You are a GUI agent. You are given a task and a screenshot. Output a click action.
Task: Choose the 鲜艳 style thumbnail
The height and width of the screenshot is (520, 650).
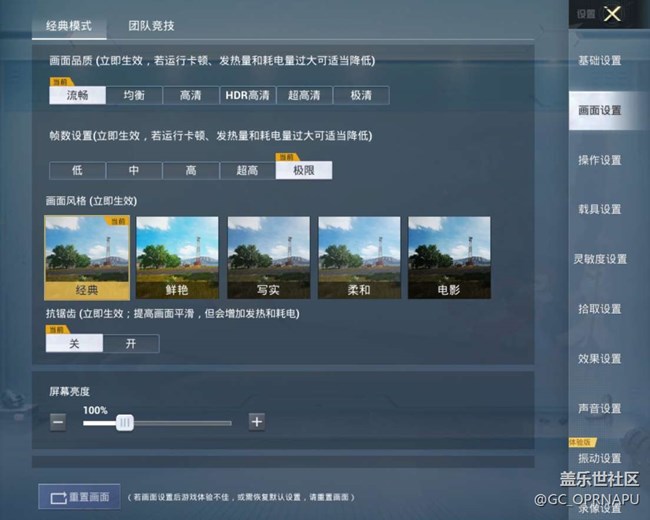(177, 258)
